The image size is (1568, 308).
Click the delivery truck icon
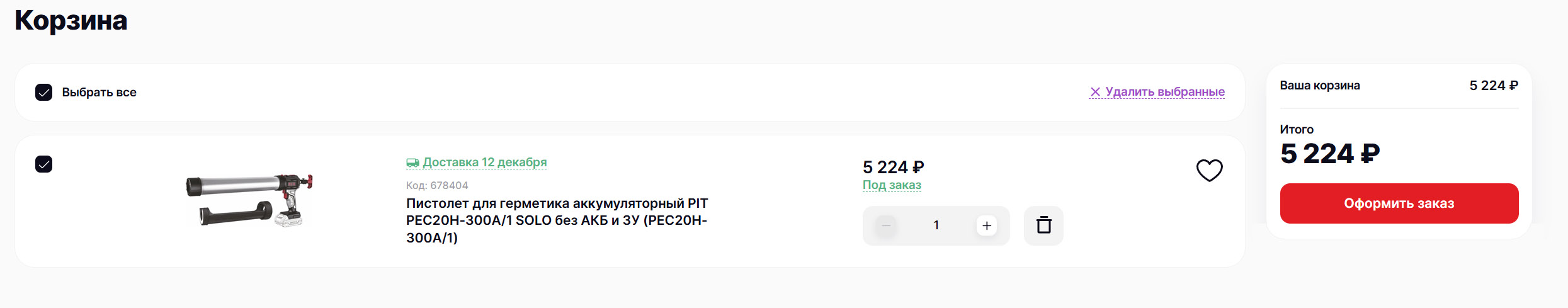(x=412, y=163)
